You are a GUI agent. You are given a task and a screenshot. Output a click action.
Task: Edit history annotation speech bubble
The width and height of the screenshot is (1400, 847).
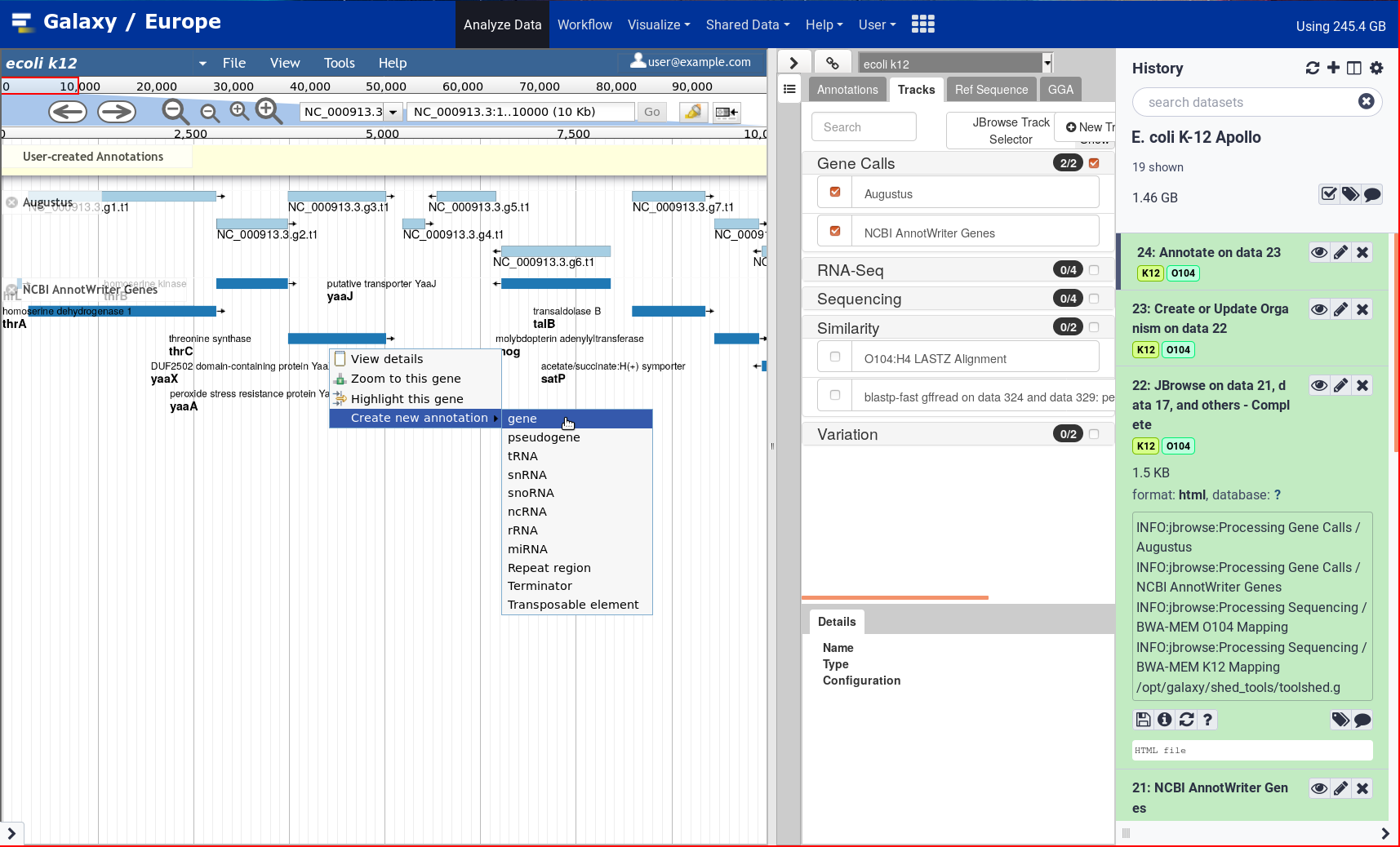[x=1372, y=194]
